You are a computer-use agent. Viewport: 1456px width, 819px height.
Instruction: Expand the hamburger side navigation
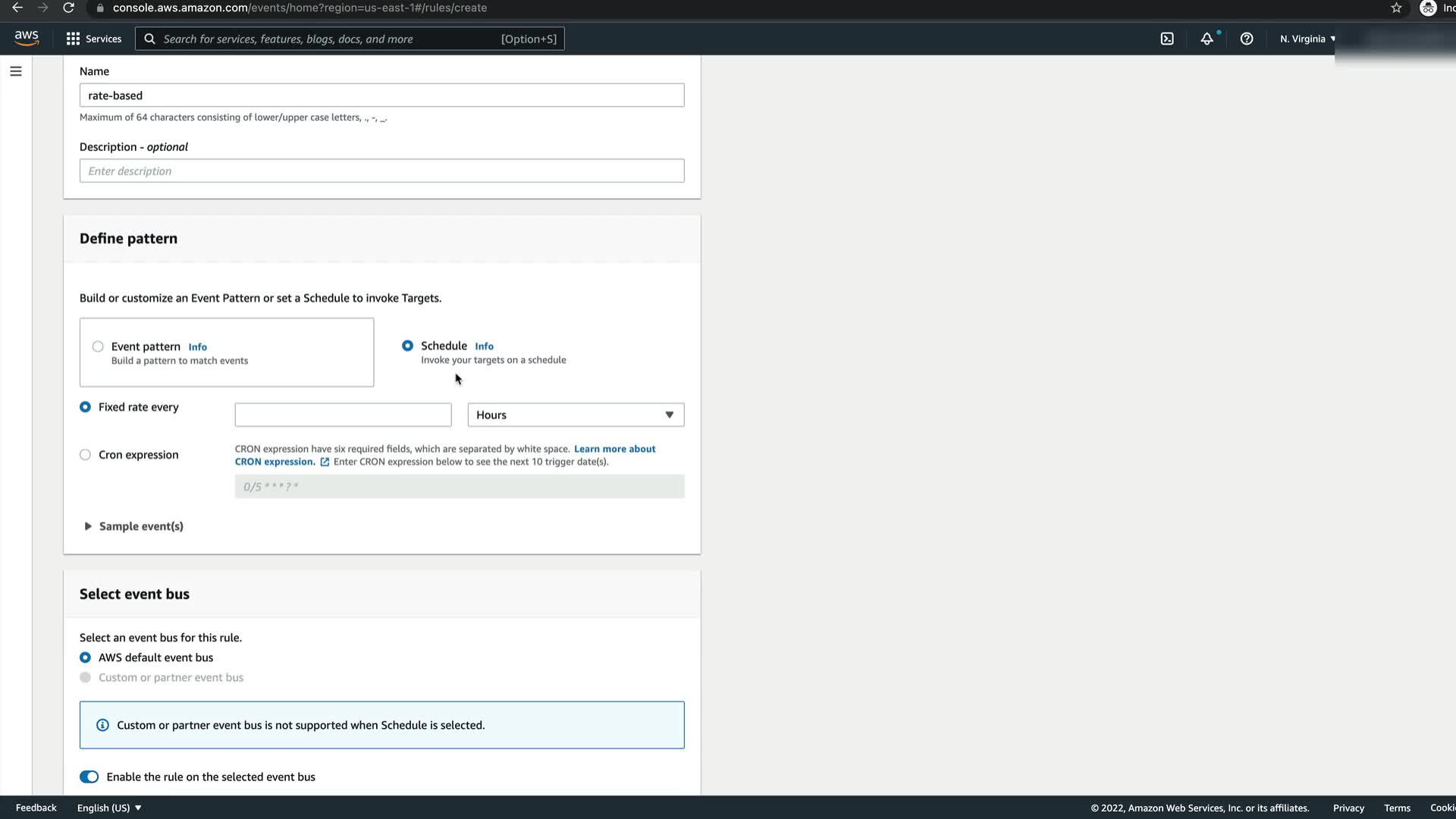(x=16, y=71)
